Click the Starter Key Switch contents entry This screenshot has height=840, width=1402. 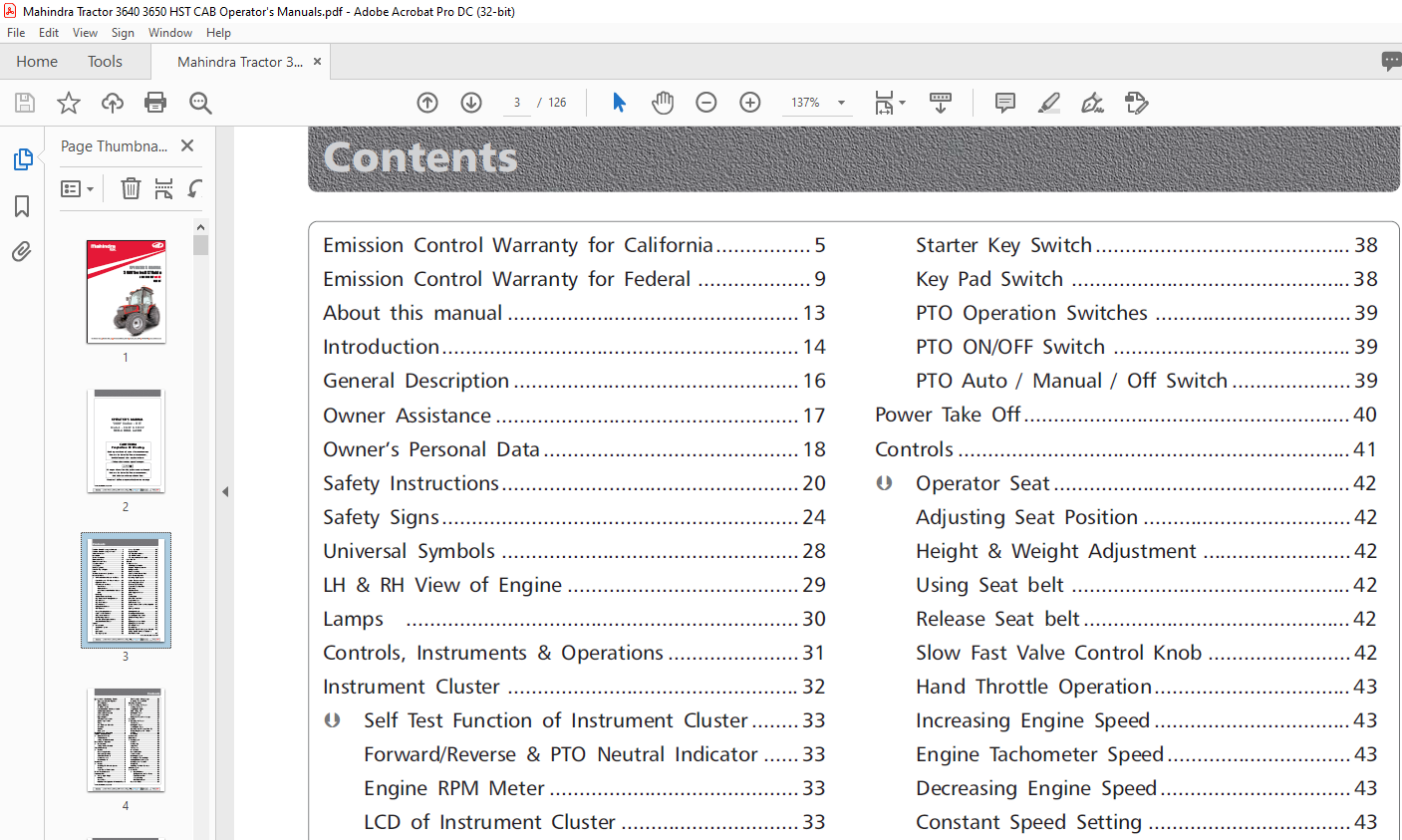[x=1147, y=245]
